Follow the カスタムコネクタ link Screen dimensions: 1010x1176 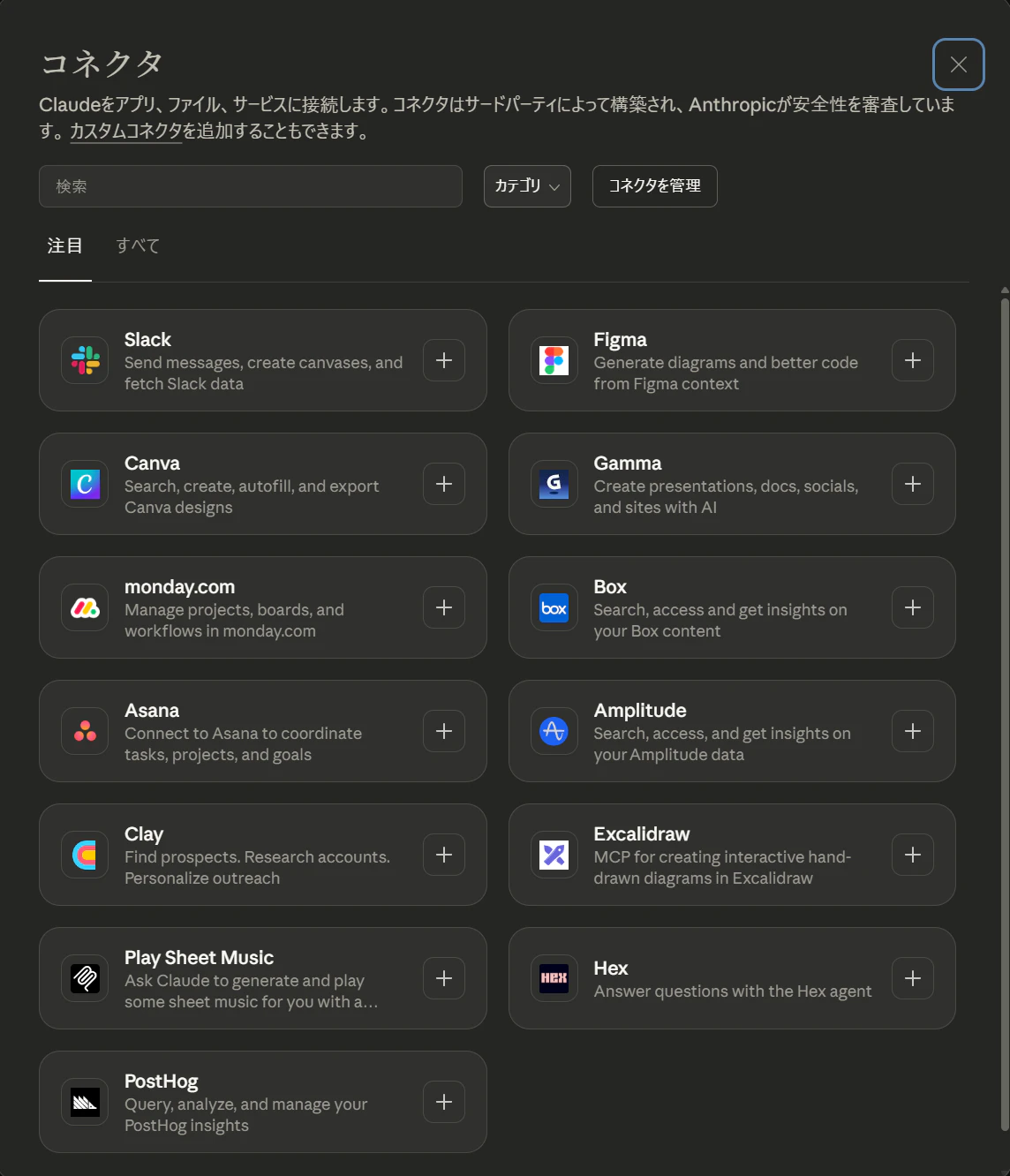(x=125, y=132)
